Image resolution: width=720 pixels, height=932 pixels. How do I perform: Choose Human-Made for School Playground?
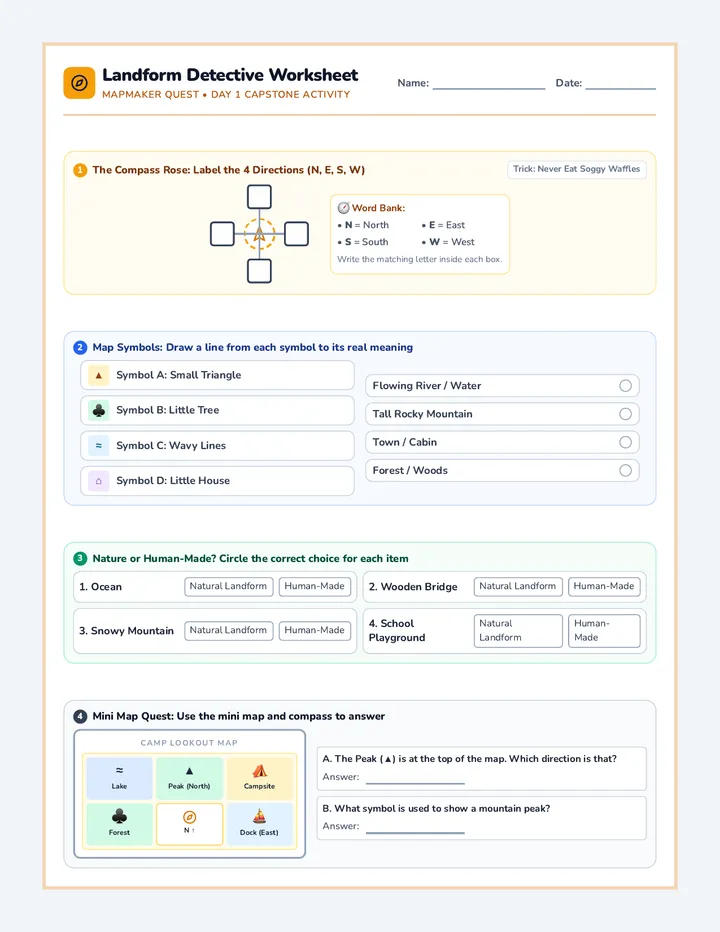[604, 631]
